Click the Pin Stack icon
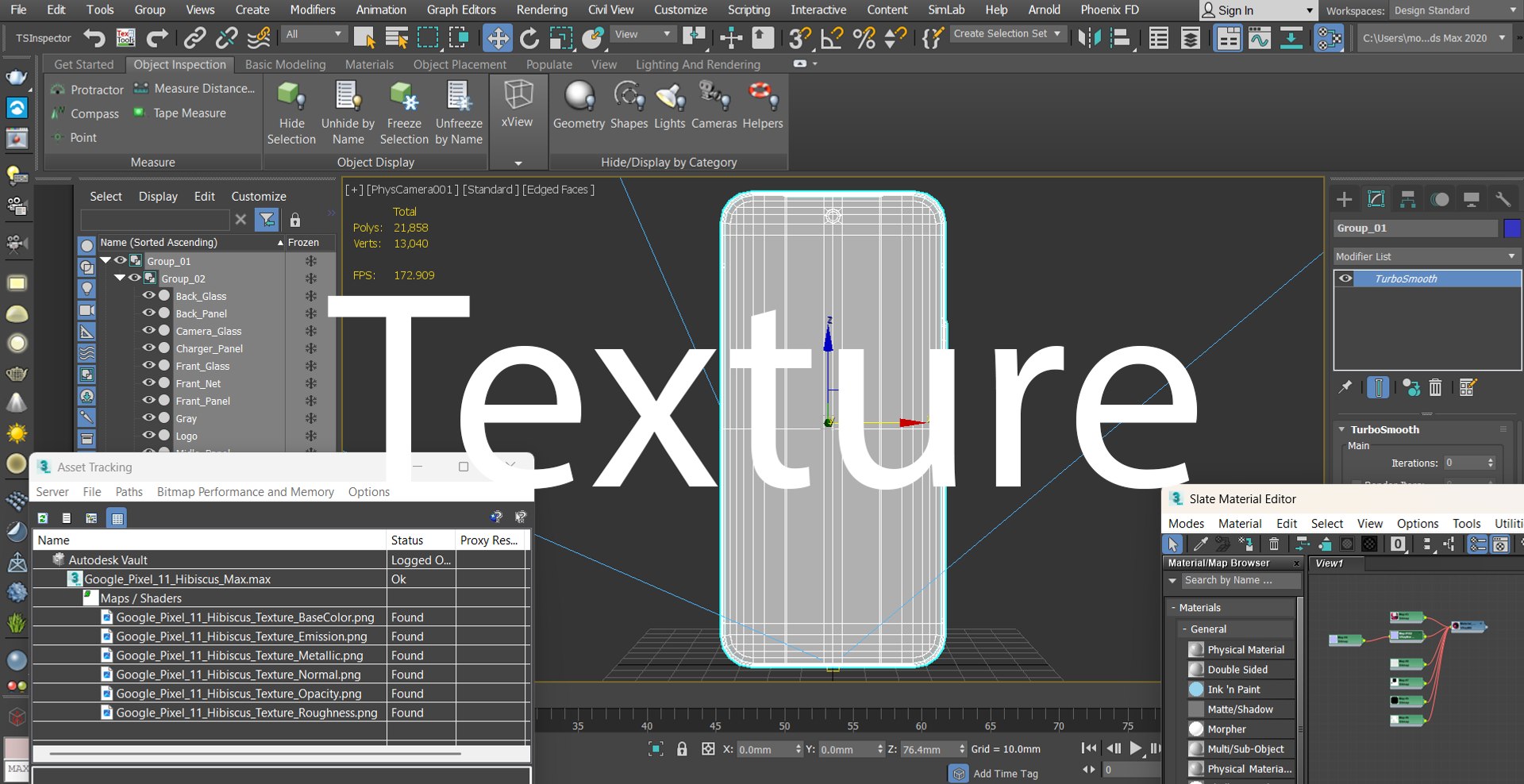The width and height of the screenshot is (1524, 784). coord(1345,387)
